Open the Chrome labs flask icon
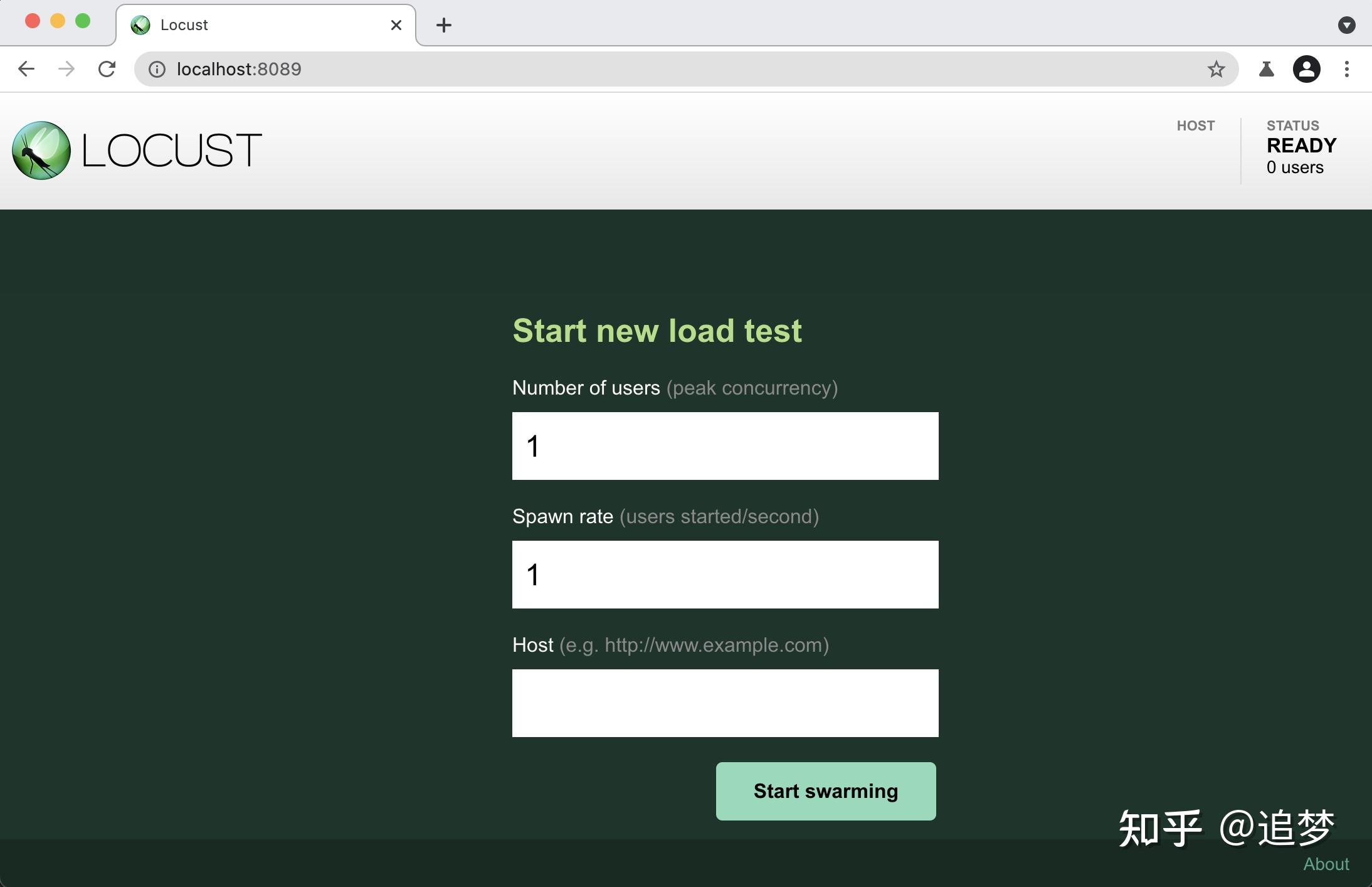 1266,69
